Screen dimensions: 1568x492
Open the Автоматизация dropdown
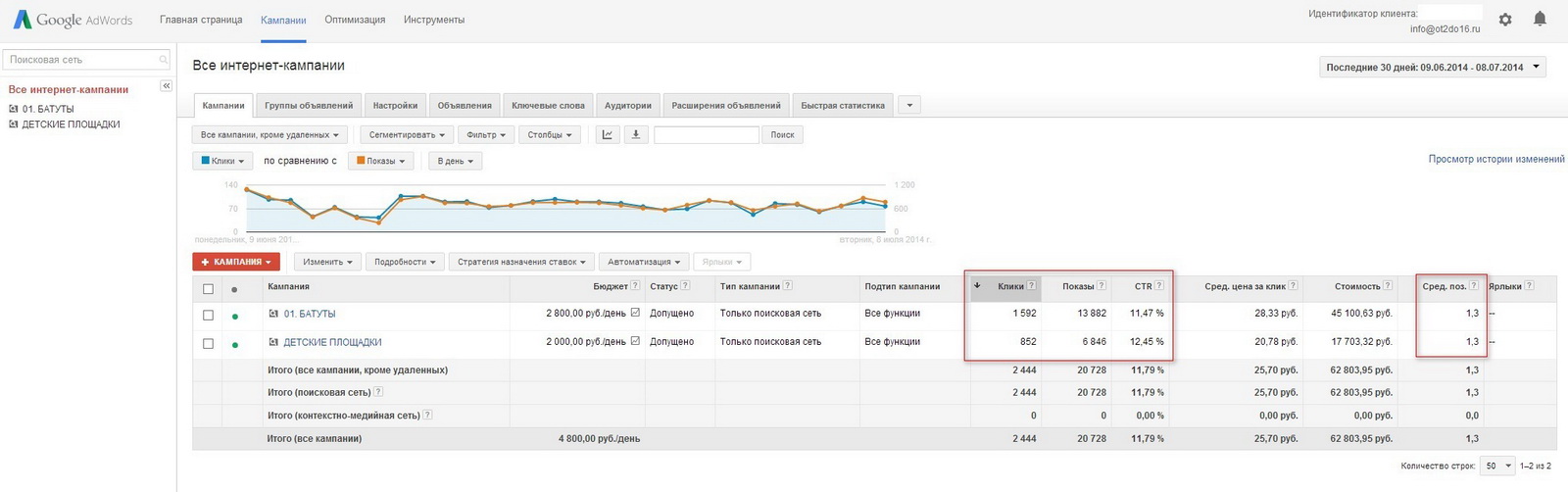click(x=643, y=262)
